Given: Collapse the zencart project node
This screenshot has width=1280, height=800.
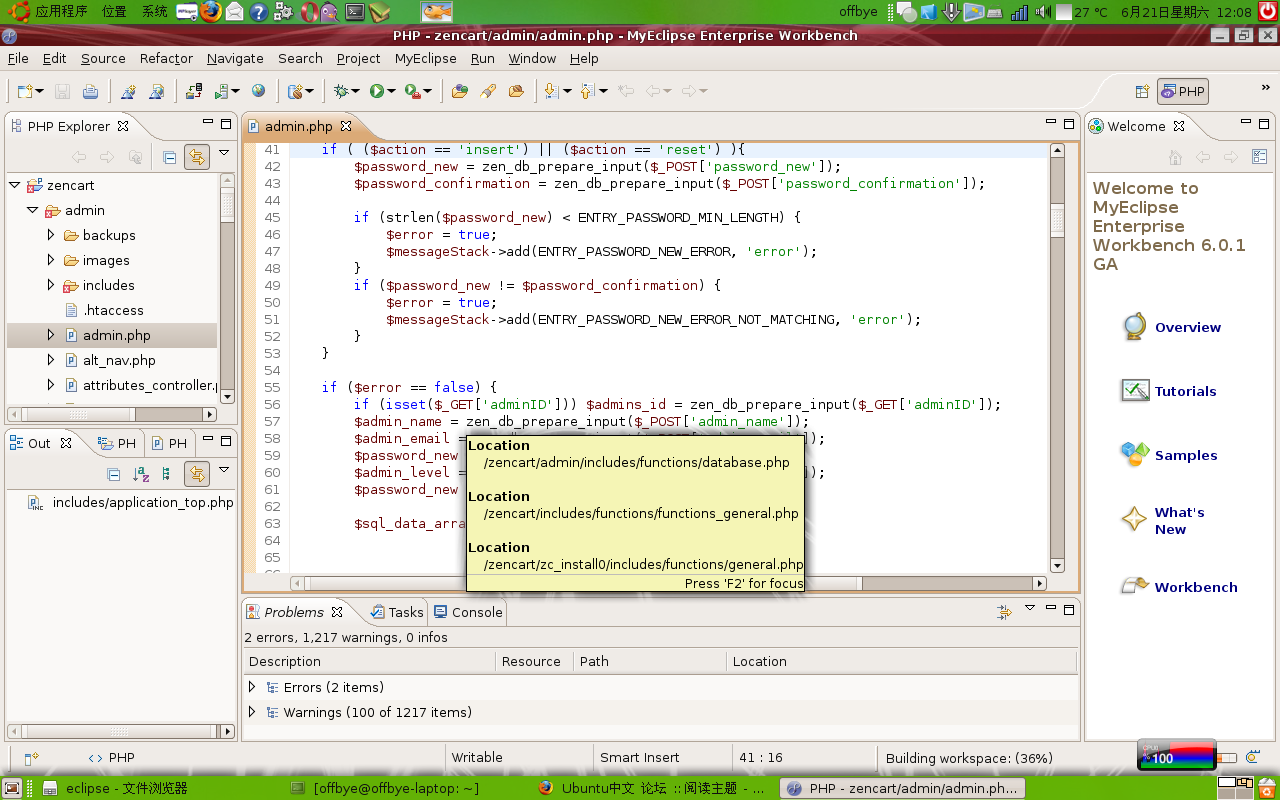Looking at the screenshot, I should pos(15,185).
